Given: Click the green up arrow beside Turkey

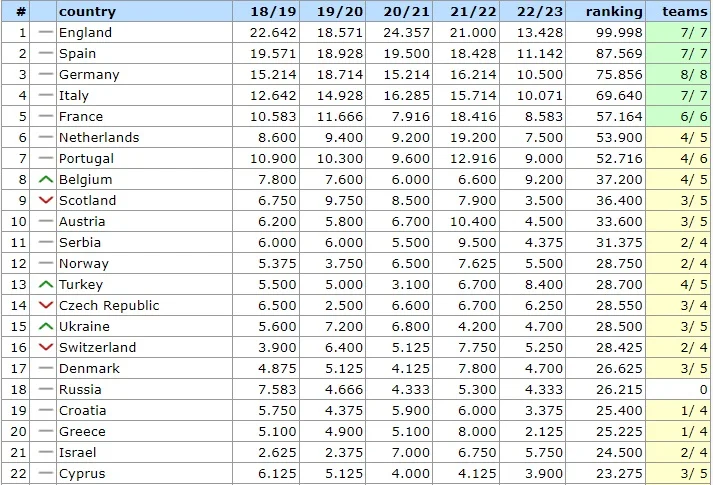Looking at the screenshot, I should [x=45, y=285].
